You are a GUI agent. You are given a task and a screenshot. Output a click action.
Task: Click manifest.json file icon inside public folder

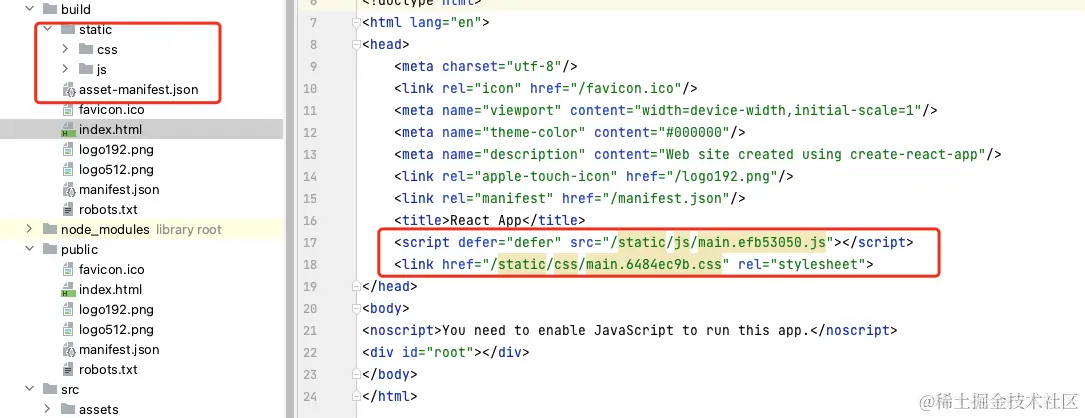click(69, 349)
